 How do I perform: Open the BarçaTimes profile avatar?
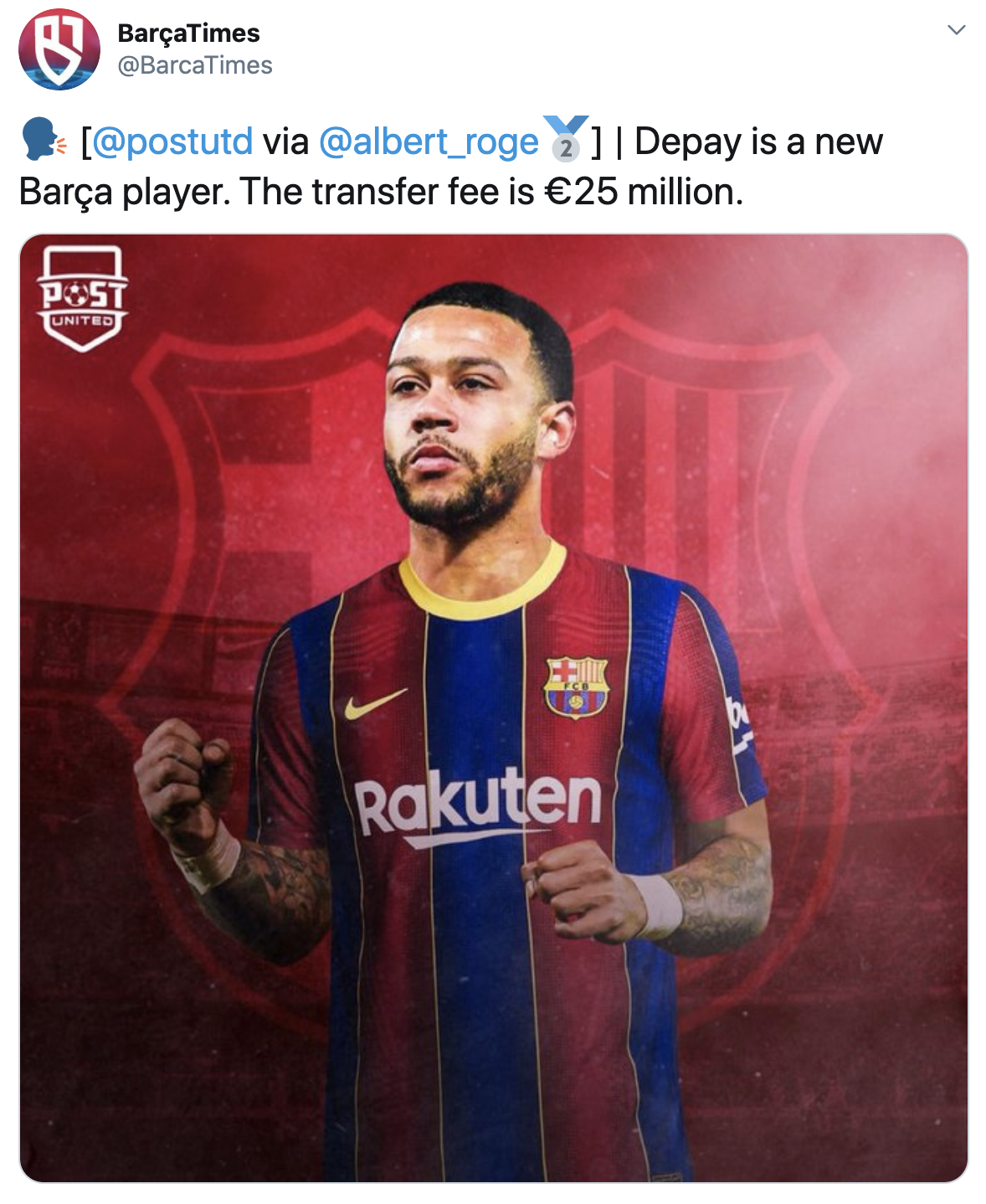coord(59,49)
